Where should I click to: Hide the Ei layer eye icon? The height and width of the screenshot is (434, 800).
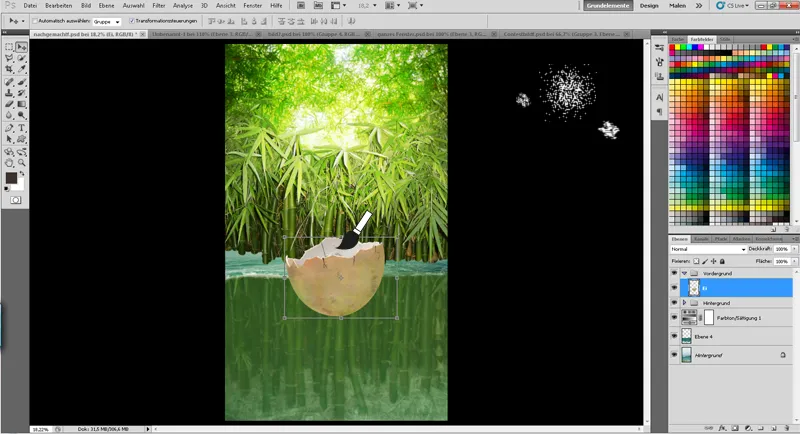click(x=674, y=288)
